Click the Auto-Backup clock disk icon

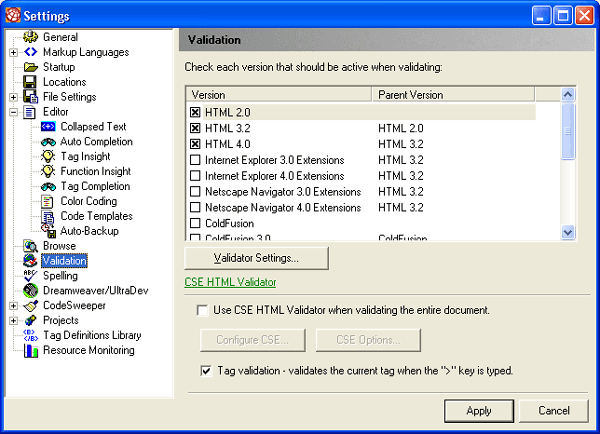pyautogui.click(x=49, y=231)
